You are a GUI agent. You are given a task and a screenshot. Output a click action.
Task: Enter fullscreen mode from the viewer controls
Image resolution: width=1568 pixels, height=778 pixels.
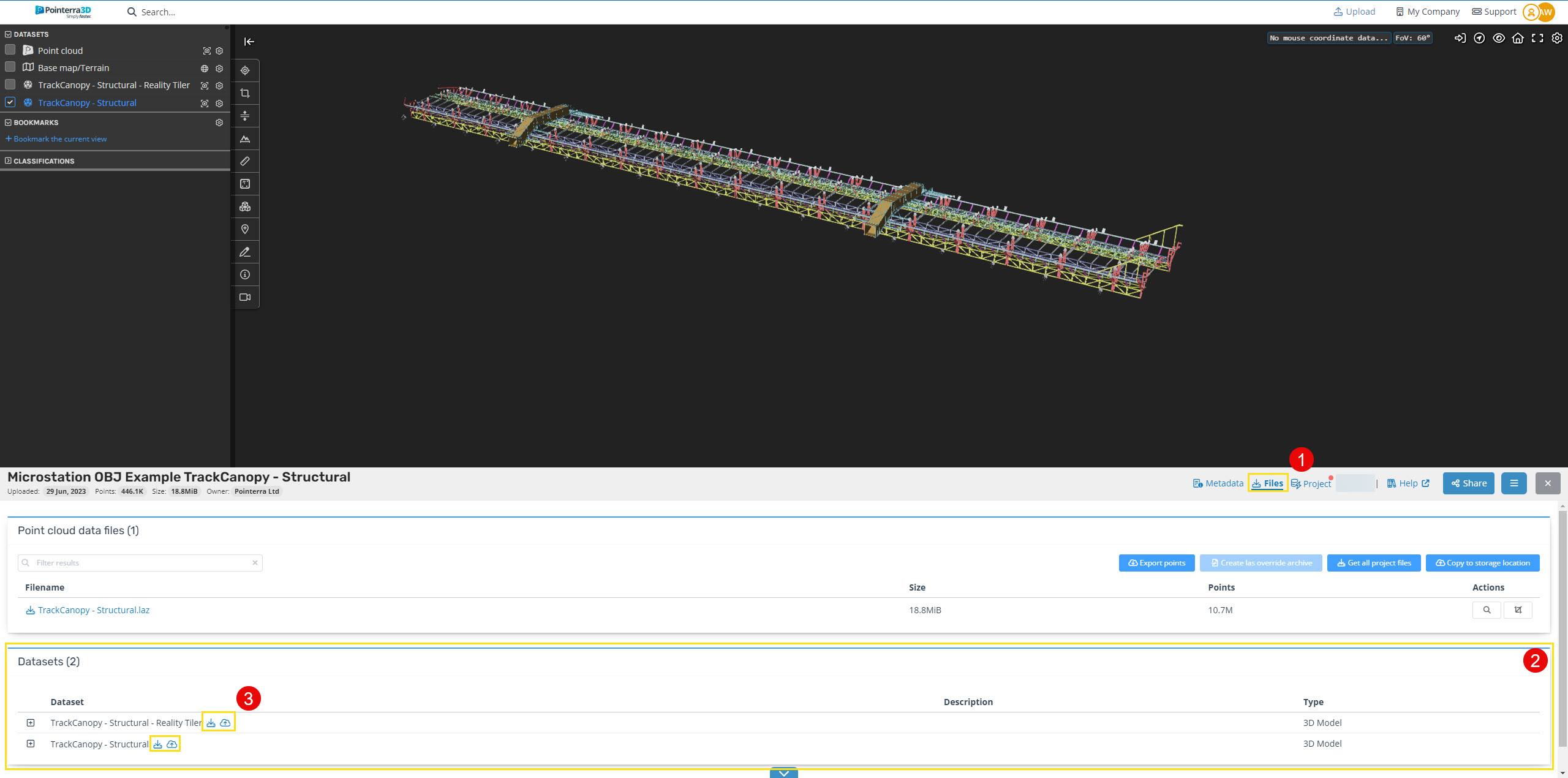click(x=1538, y=38)
